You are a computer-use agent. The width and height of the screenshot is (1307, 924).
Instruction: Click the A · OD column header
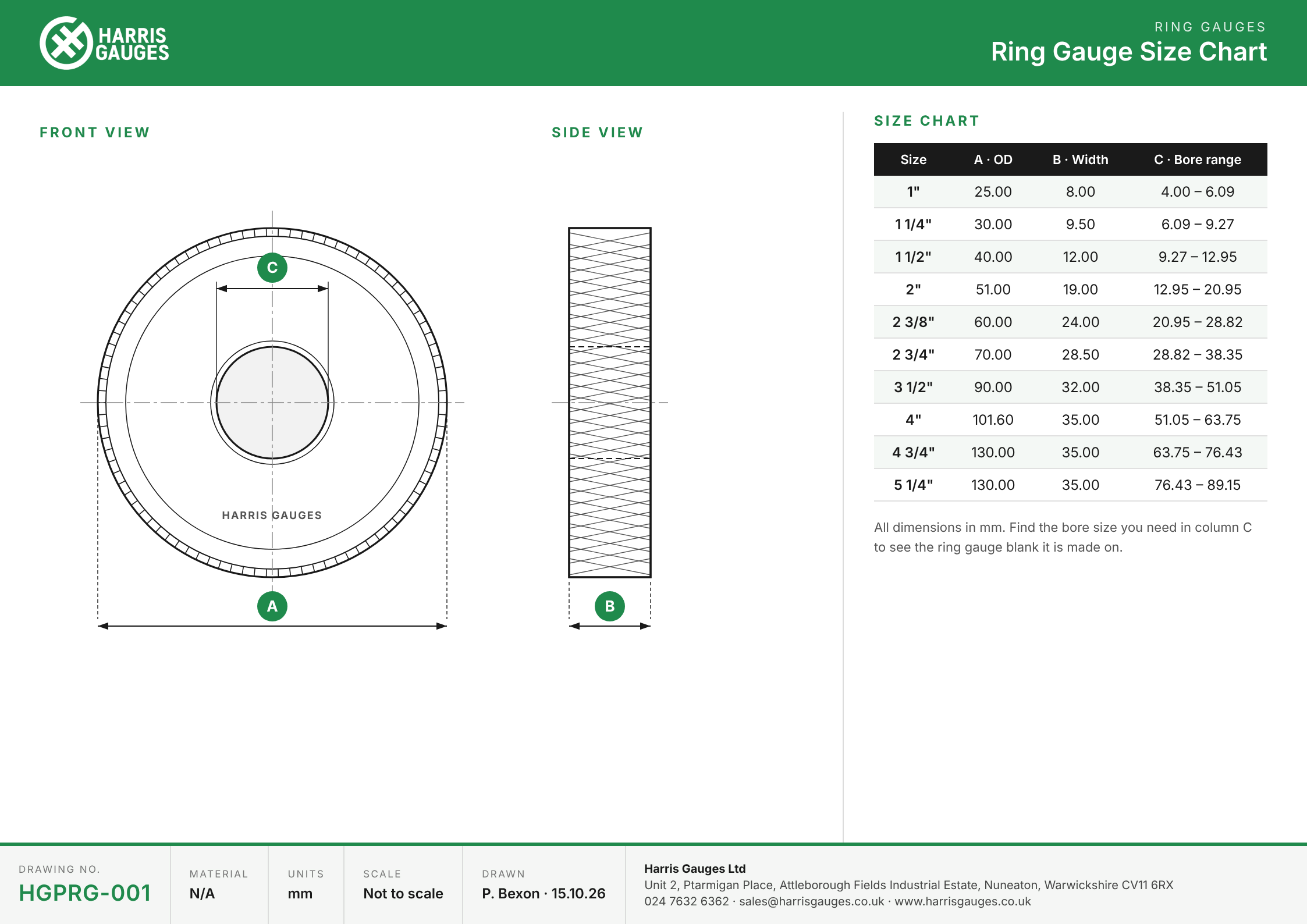coord(993,159)
